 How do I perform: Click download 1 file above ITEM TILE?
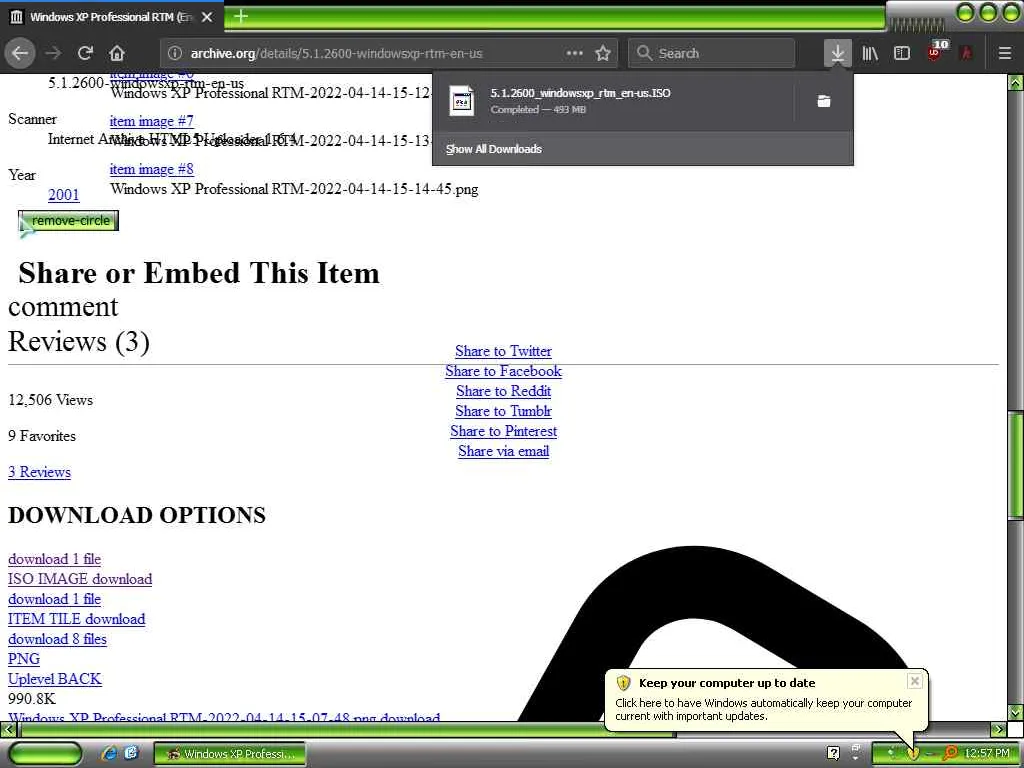coord(54,599)
